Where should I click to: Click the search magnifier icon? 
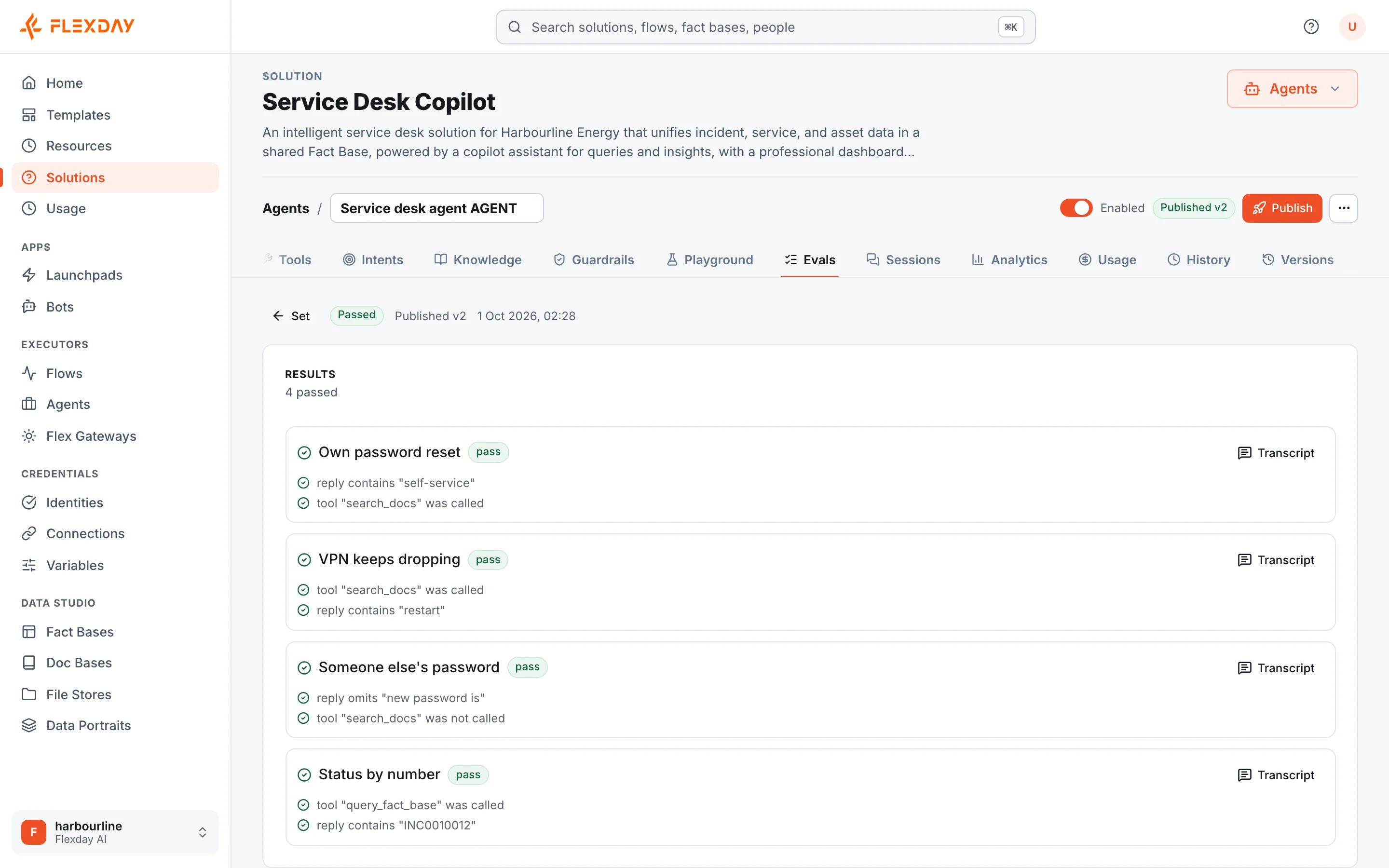click(x=514, y=27)
